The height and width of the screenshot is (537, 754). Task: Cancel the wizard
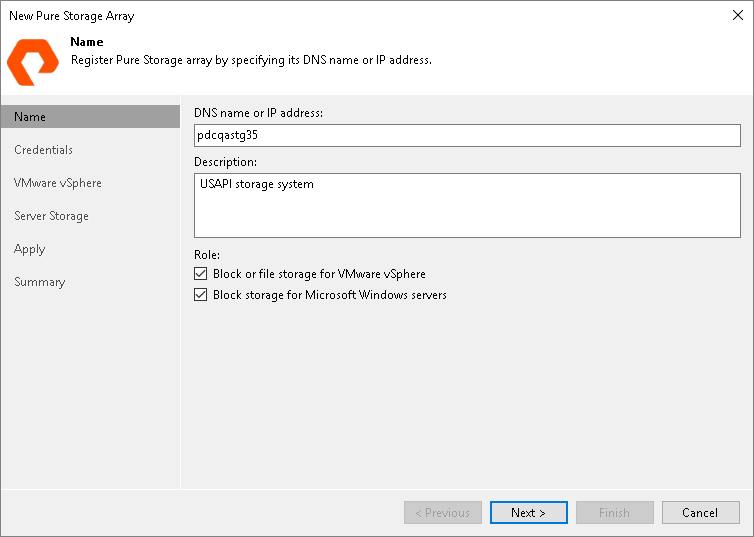click(701, 512)
